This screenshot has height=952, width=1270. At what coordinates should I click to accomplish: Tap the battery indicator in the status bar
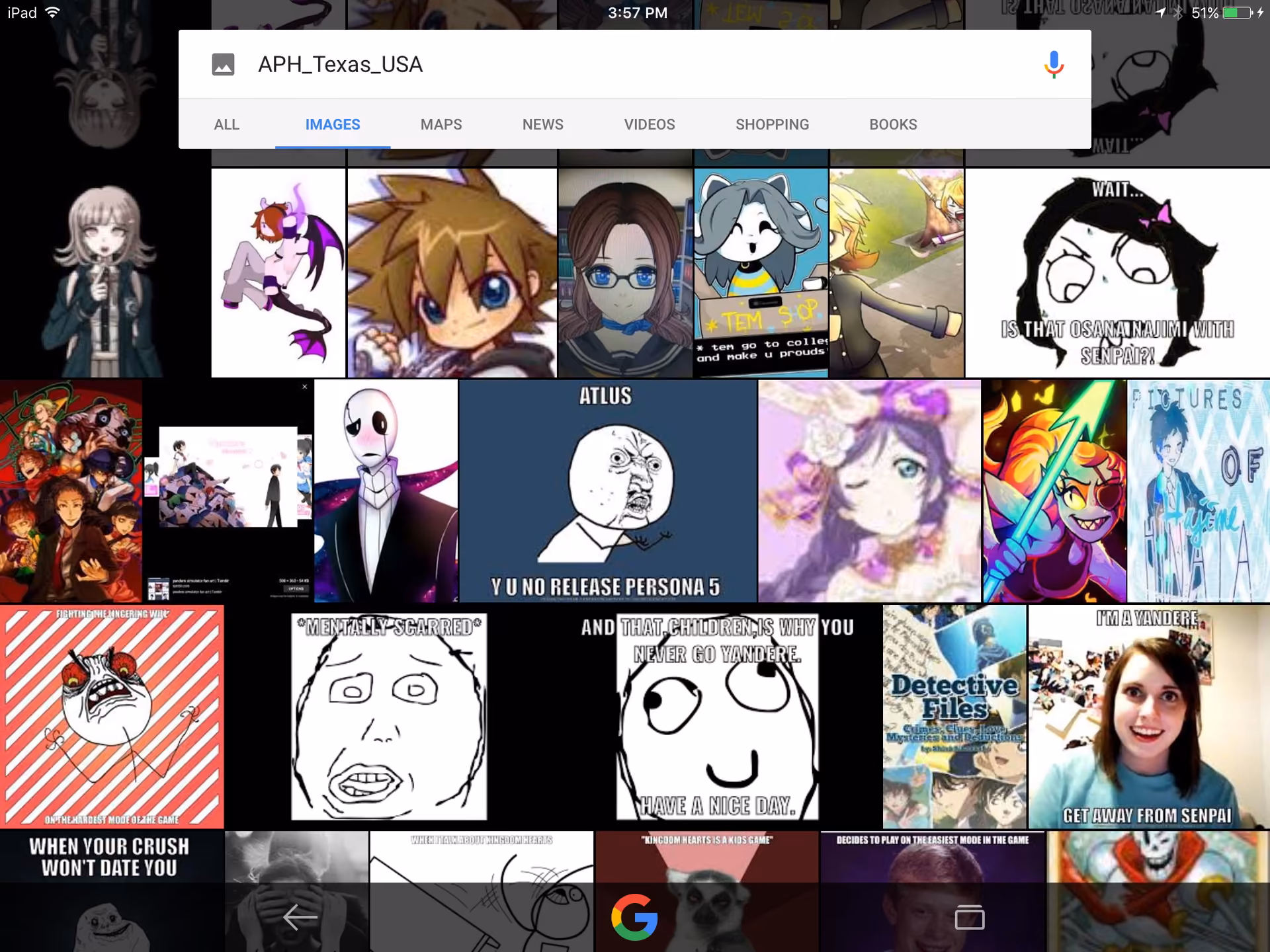coord(1238,13)
